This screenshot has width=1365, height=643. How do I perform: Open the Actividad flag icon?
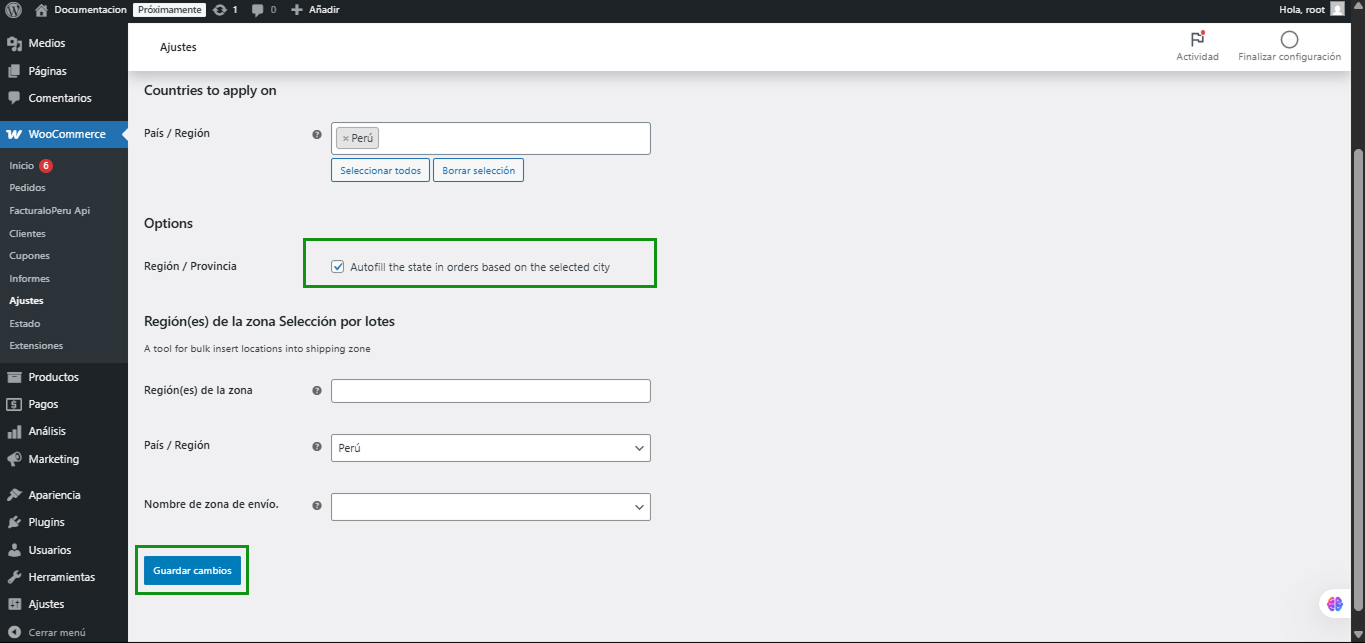[1197, 39]
